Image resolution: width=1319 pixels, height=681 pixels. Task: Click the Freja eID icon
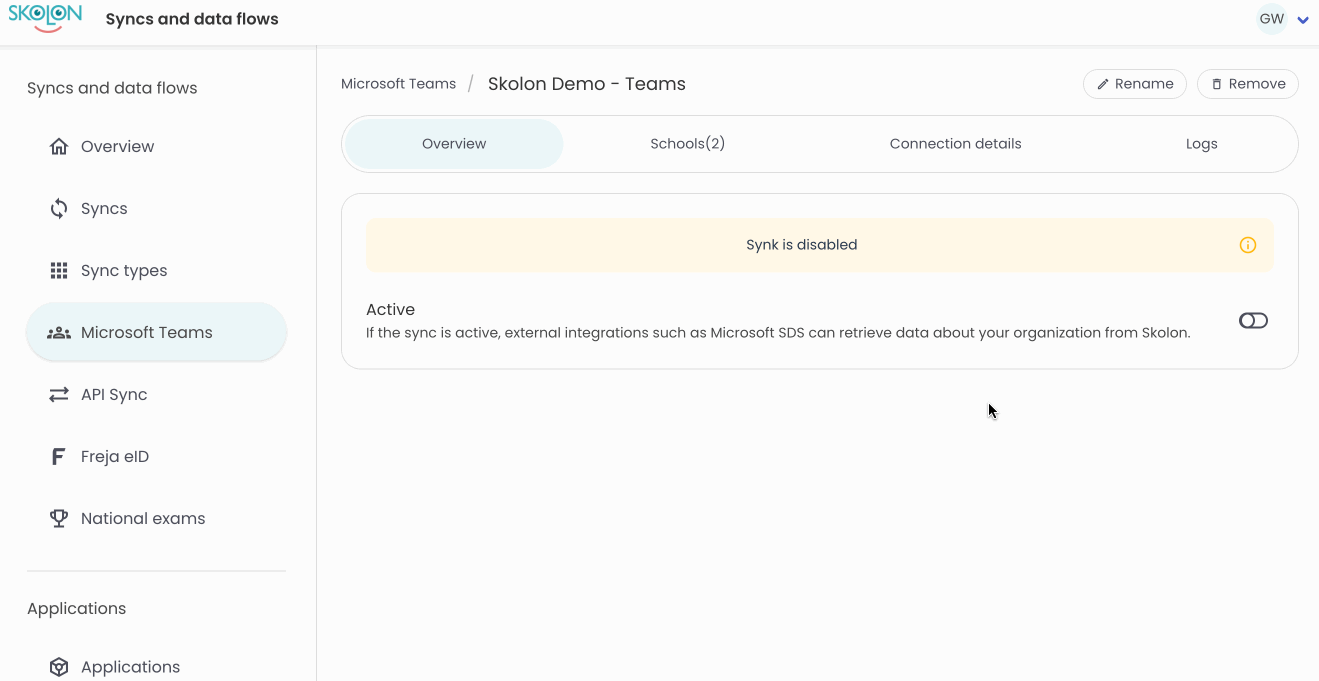click(59, 457)
